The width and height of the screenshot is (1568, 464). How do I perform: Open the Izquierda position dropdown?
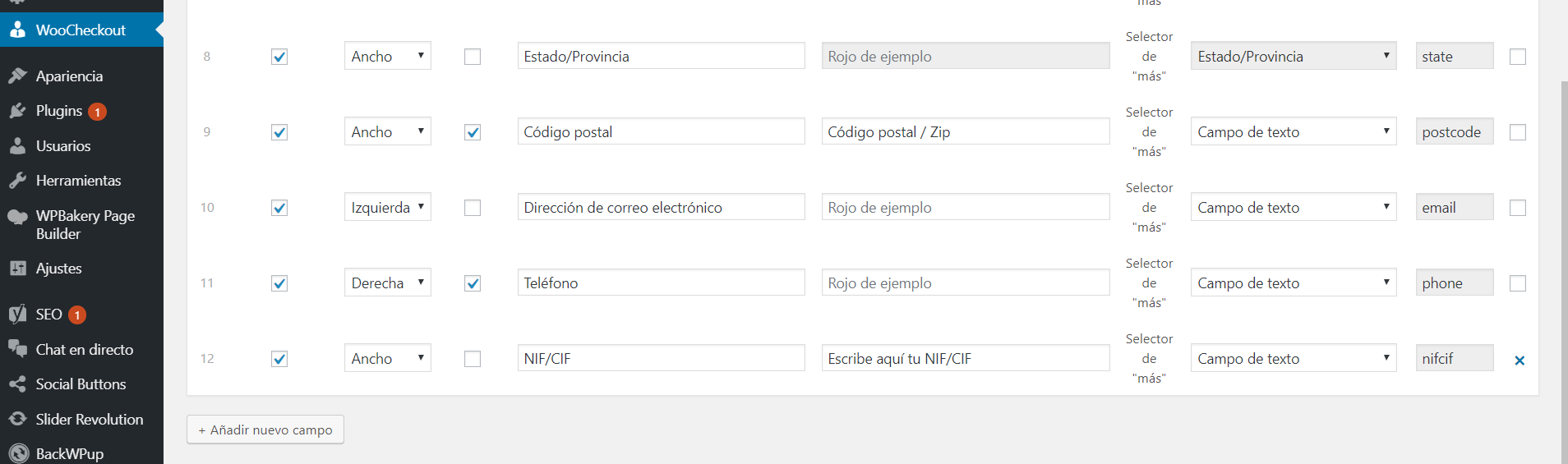[x=387, y=208]
